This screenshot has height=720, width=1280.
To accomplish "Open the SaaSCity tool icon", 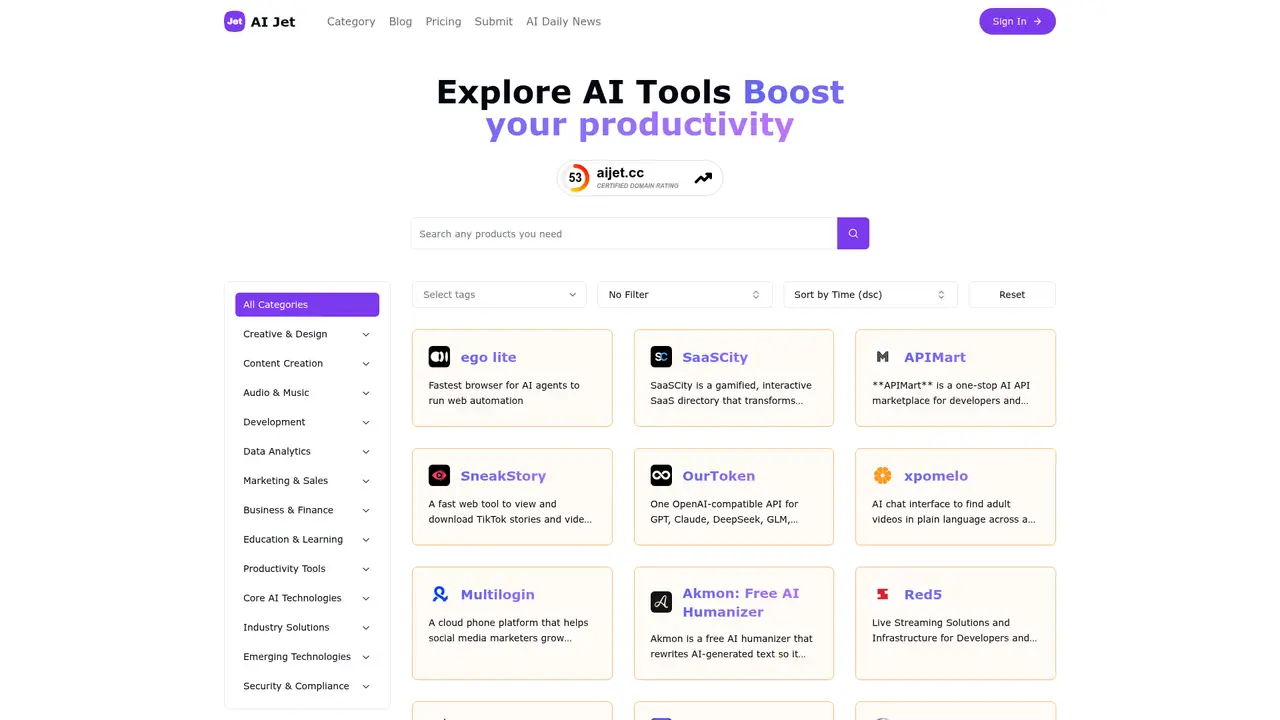I will click(x=661, y=357).
